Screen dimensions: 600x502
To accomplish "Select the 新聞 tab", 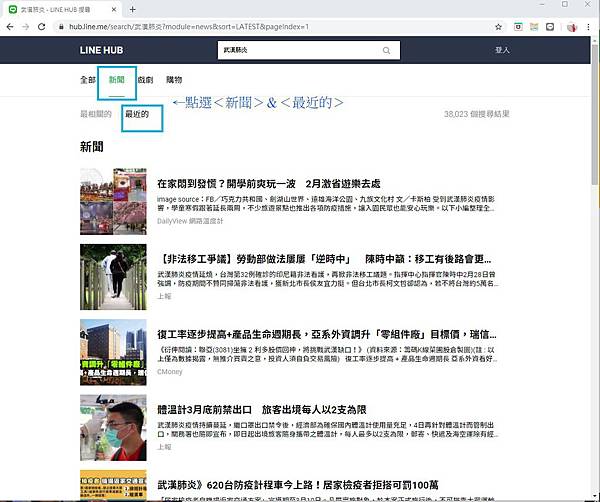I will tap(117, 80).
